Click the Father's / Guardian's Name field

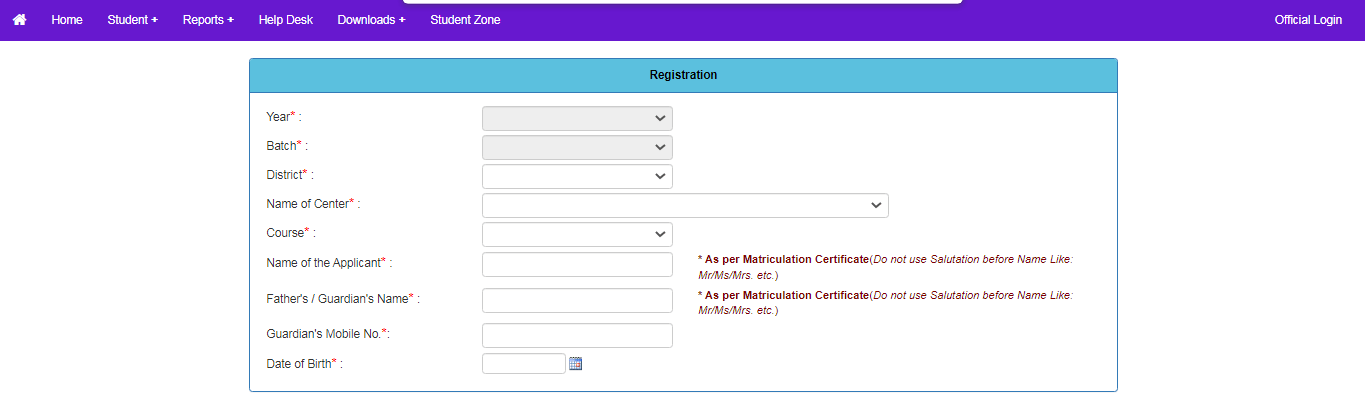577,300
